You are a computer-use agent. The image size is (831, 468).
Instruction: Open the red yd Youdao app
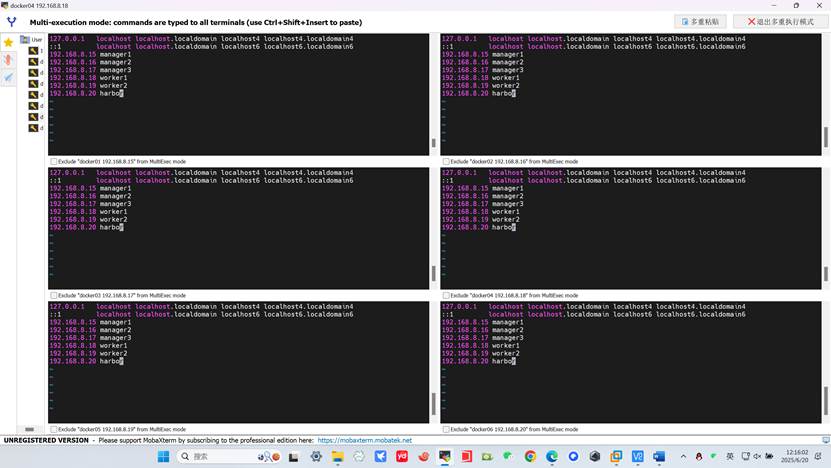[402, 456]
